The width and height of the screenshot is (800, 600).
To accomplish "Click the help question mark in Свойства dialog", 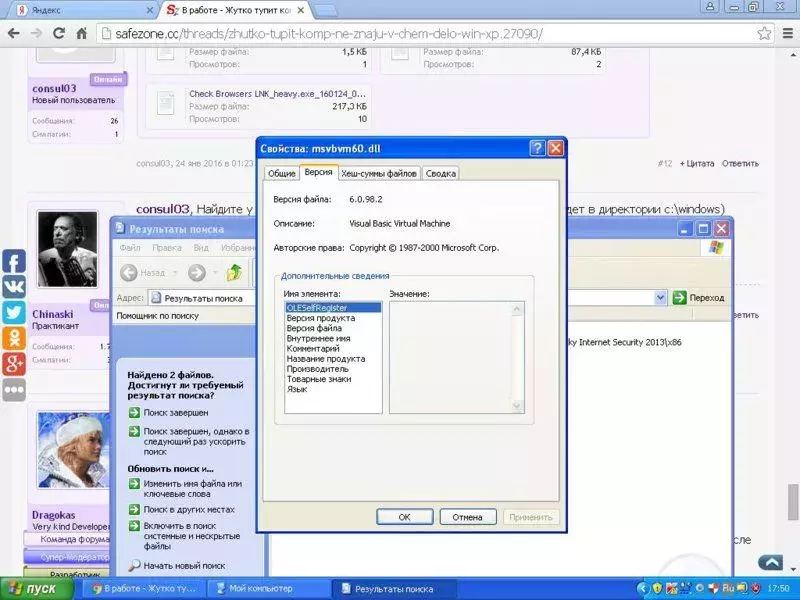I will pyautogui.click(x=537, y=148).
